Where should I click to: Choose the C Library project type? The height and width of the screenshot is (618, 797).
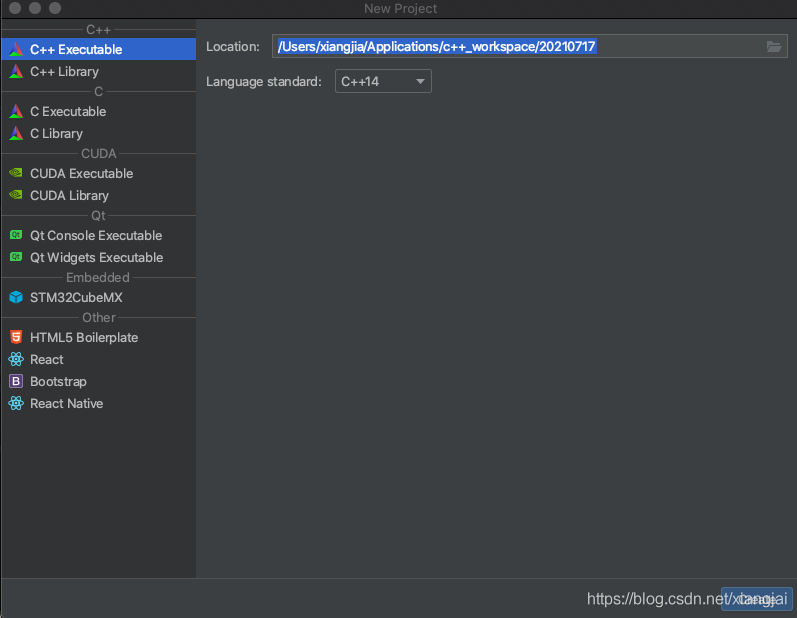pyautogui.click(x=99, y=134)
